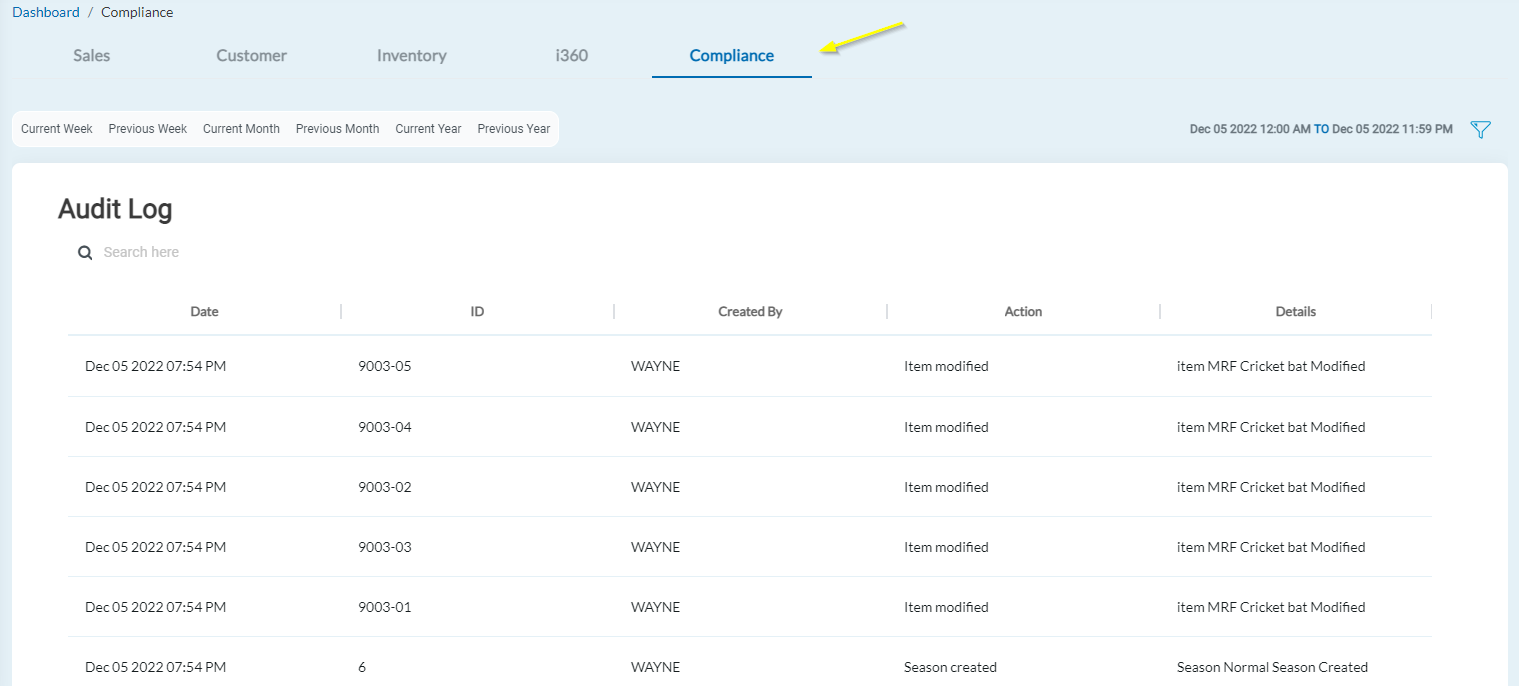Click the filter funnel icon
Screen dimensions: 1519x686
tap(1480, 130)
